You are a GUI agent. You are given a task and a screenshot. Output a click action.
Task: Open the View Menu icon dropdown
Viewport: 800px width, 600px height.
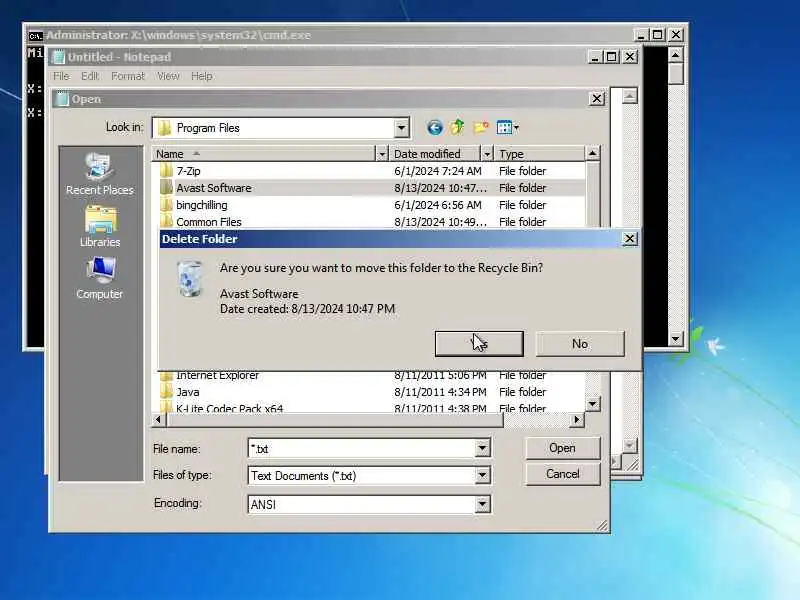(507, 128)
